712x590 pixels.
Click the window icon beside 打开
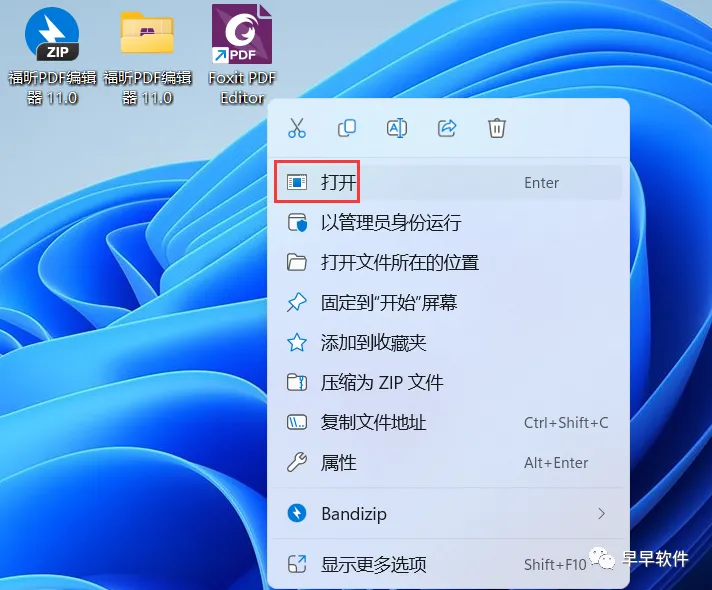click(x=297, y=182)
